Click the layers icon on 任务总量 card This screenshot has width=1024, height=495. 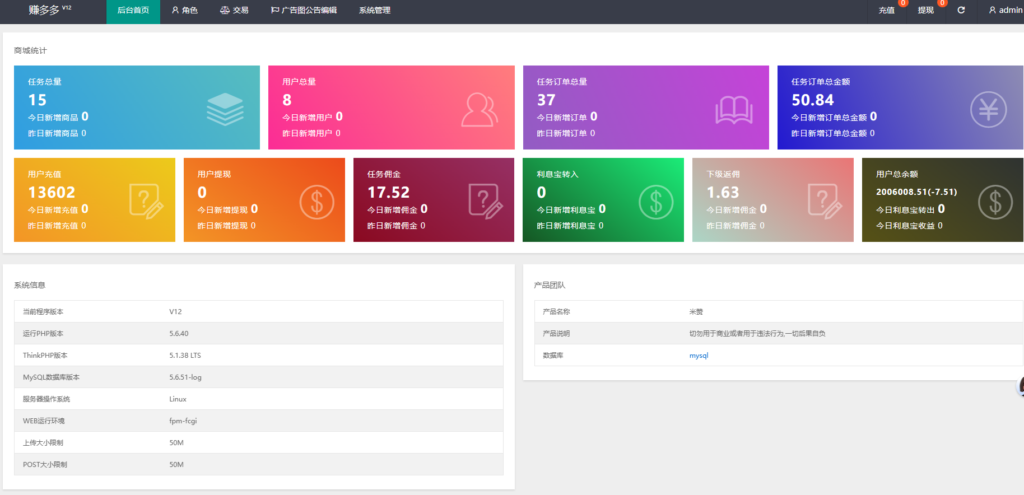coord(225,108)
